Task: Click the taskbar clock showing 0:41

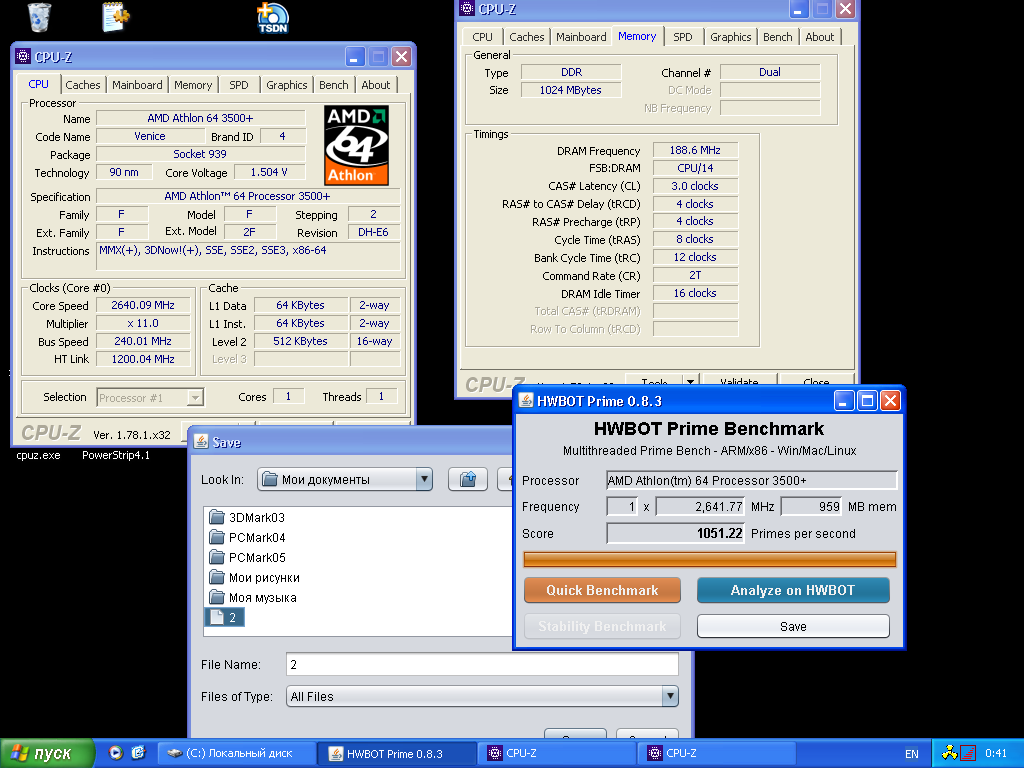Action: [996, 754]
